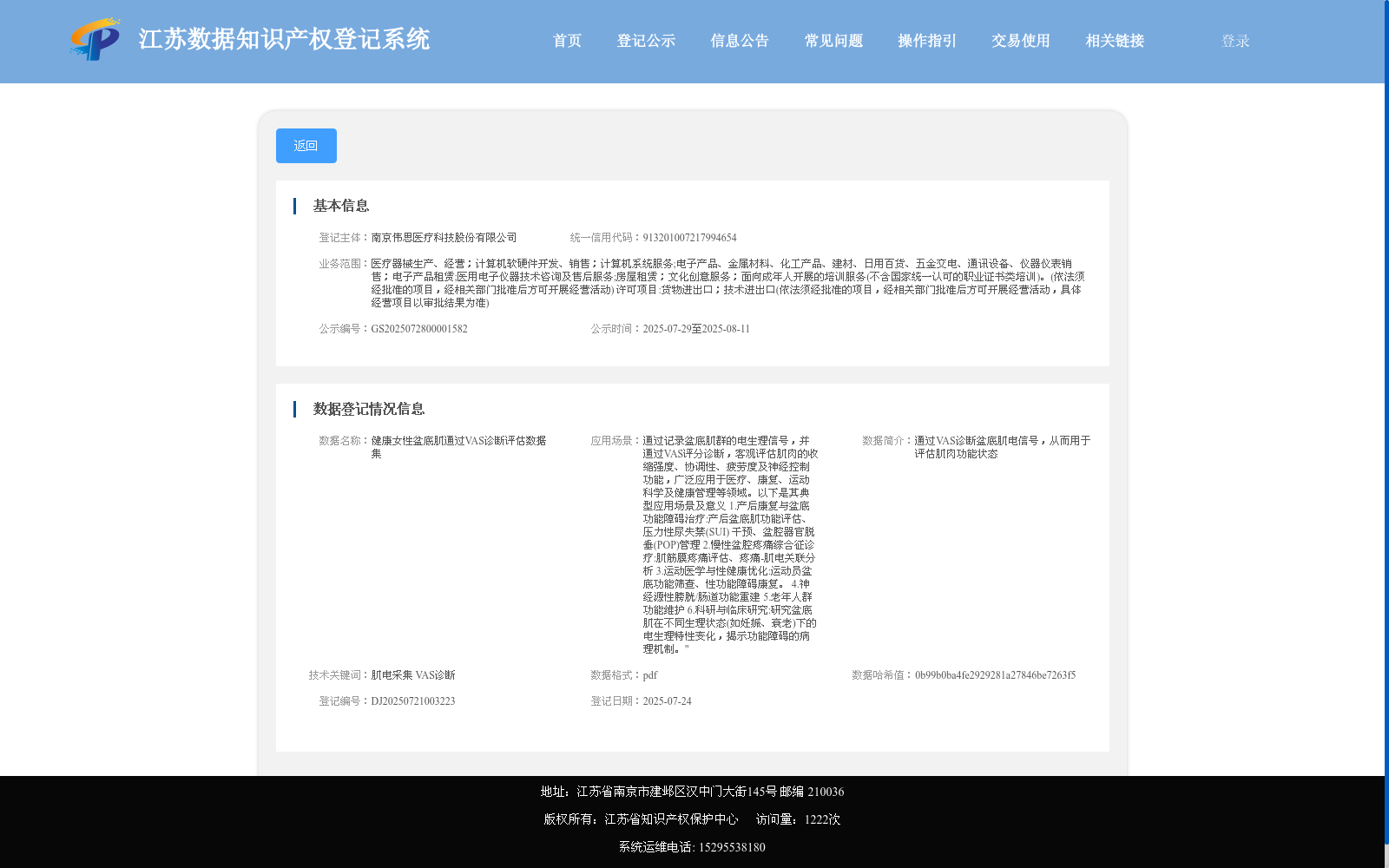The height and width of the screenshot is (868, 1389).
Task: Click the data name 健康女性盆底肌通过VAS诊断评估数据集
Action: click(x=458, y=447)
